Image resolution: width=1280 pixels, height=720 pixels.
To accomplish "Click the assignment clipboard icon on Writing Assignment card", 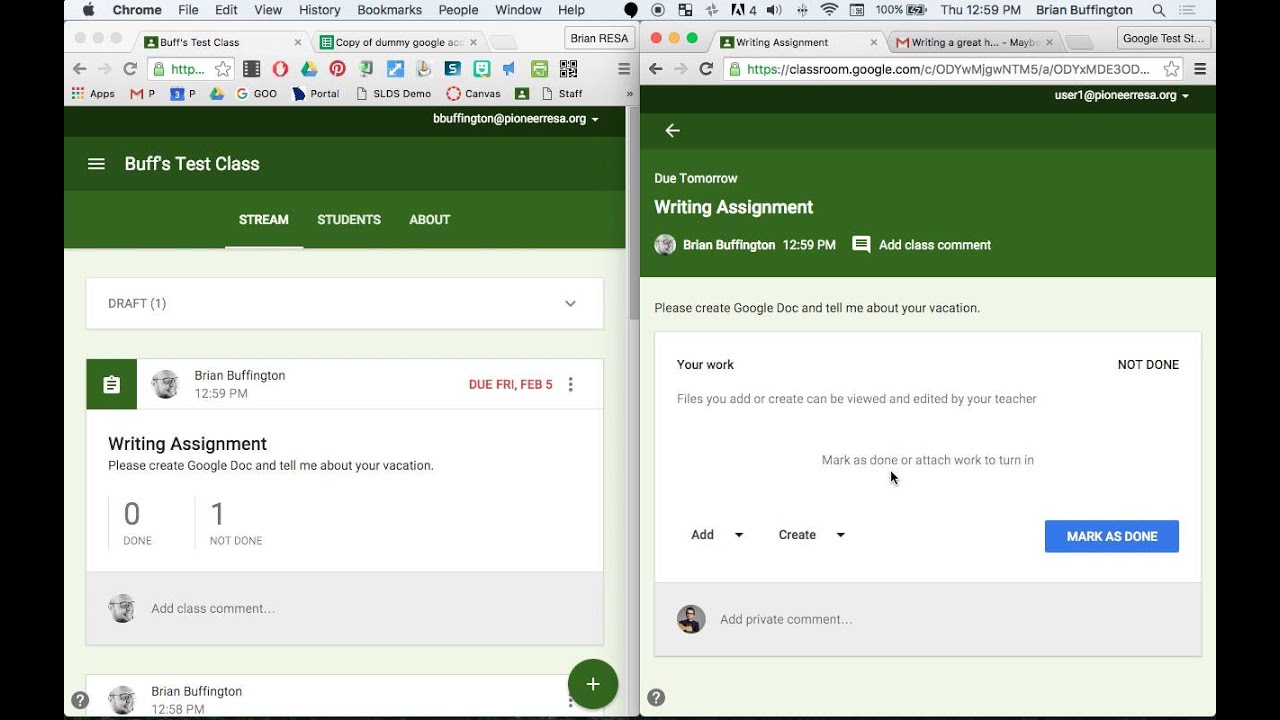I will click(112, 384).
